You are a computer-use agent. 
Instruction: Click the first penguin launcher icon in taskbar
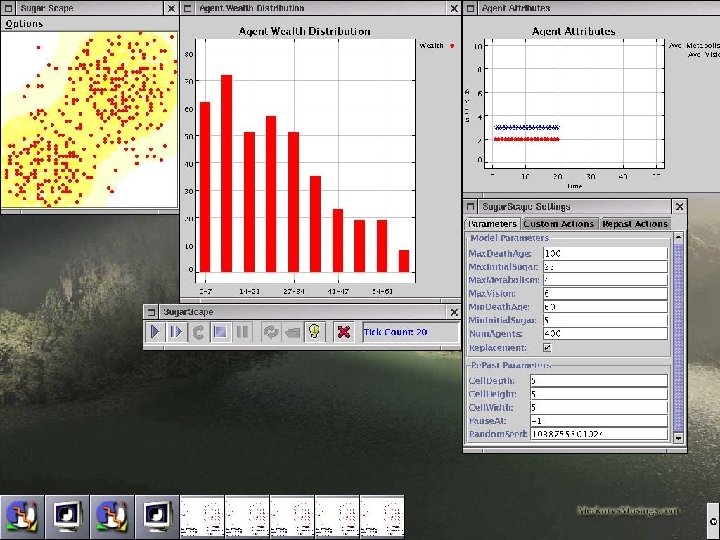pos(22,517)
